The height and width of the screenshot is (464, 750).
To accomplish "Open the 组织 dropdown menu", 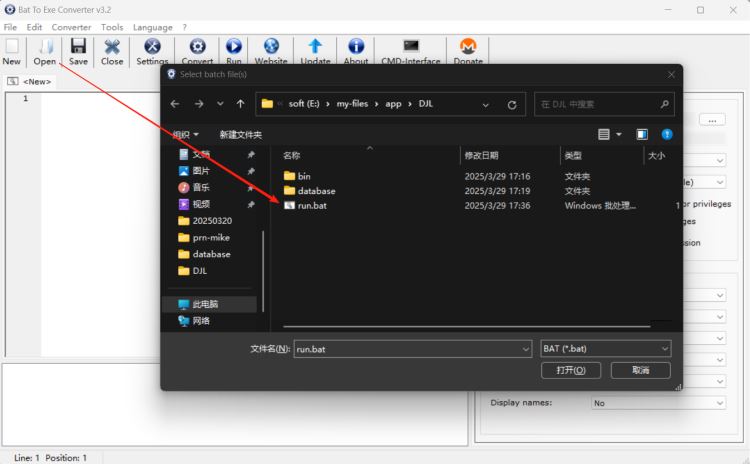I will pyautogui.click(x=186, y=135).
